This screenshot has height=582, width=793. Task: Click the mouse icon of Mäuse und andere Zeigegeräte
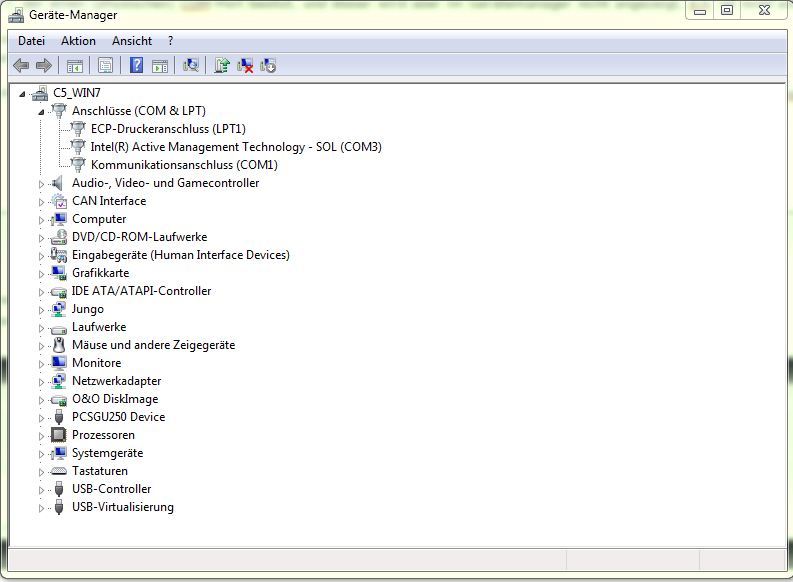coord(59,345)
